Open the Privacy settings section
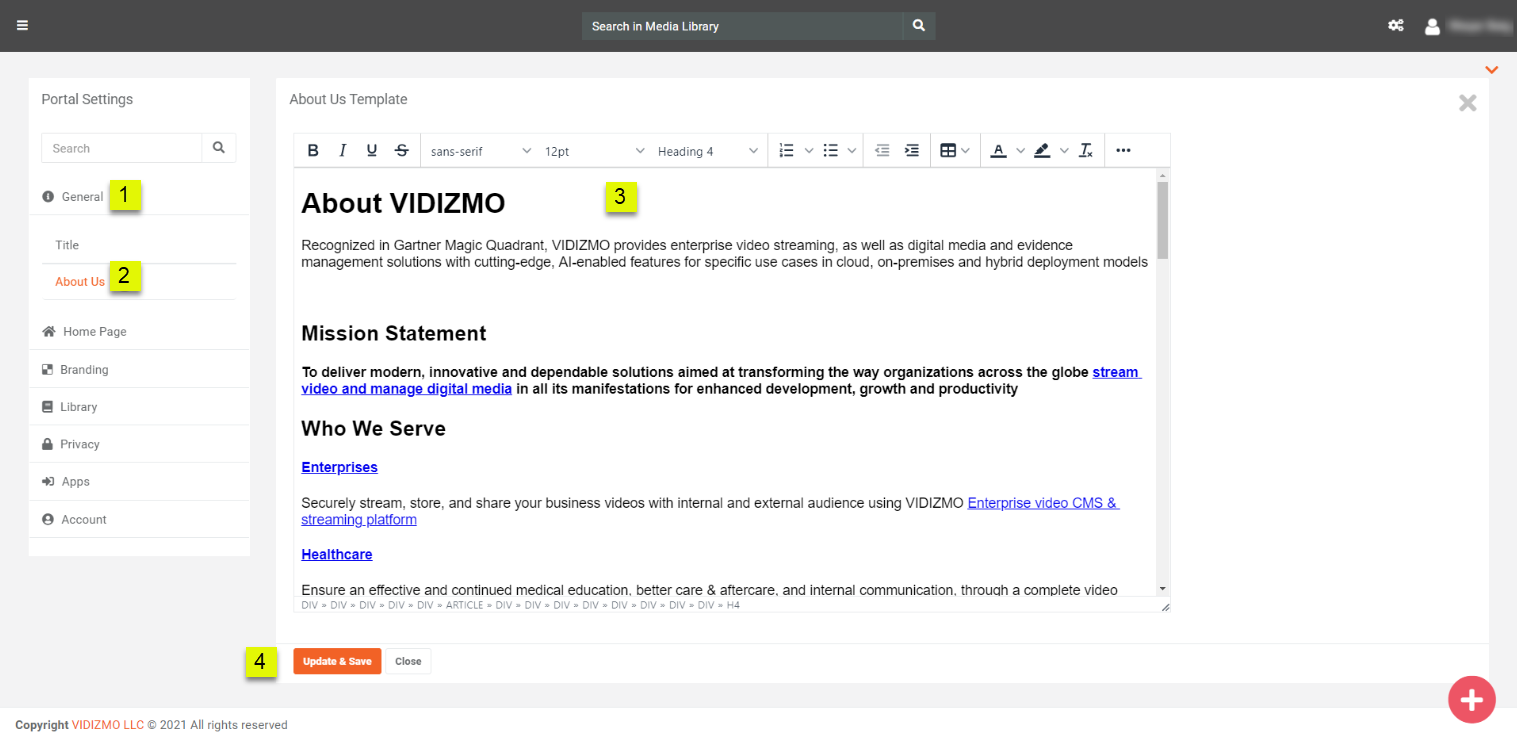 point(79,444)
